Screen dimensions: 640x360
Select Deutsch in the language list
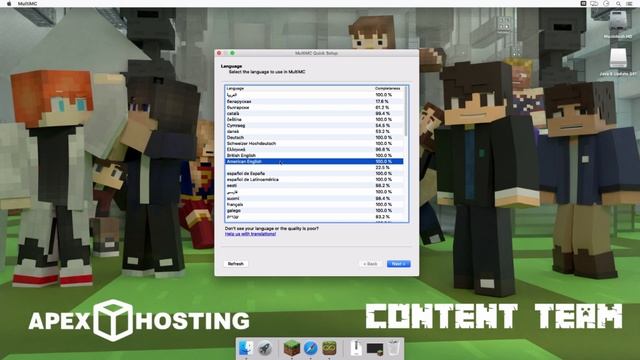pos(314,138)
